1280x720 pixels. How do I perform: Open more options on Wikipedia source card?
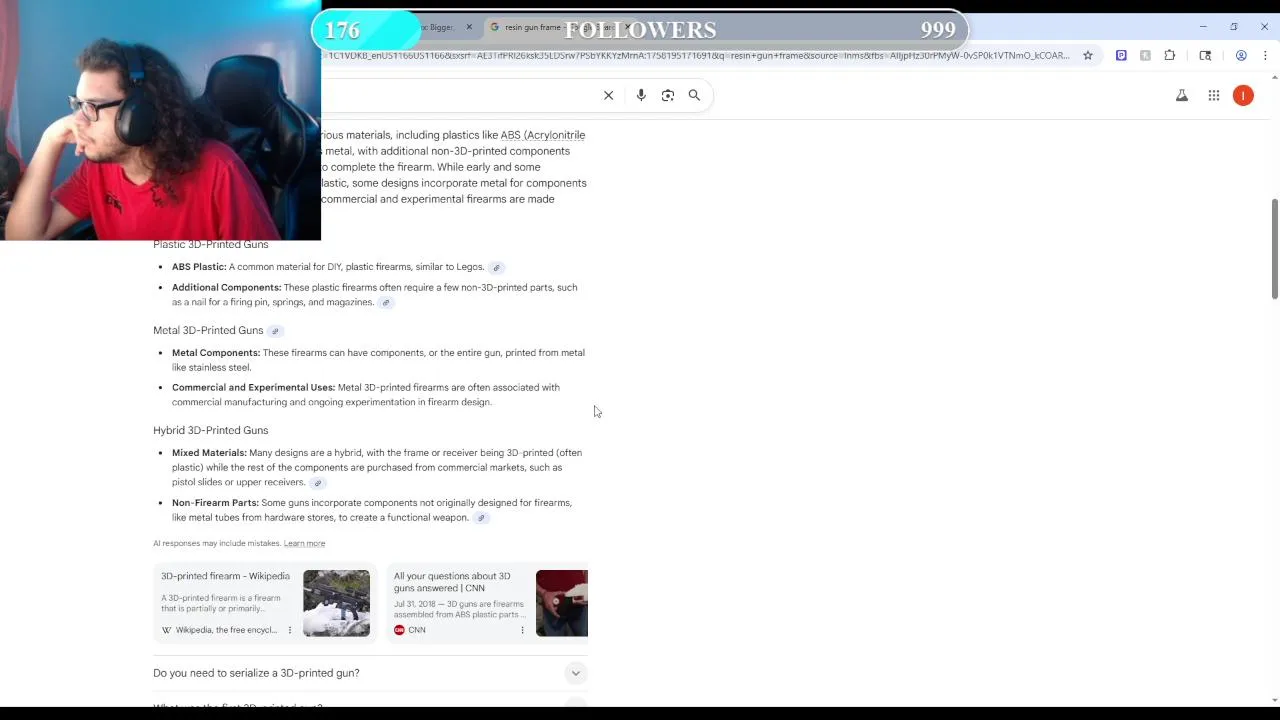(x=290, y=630)
